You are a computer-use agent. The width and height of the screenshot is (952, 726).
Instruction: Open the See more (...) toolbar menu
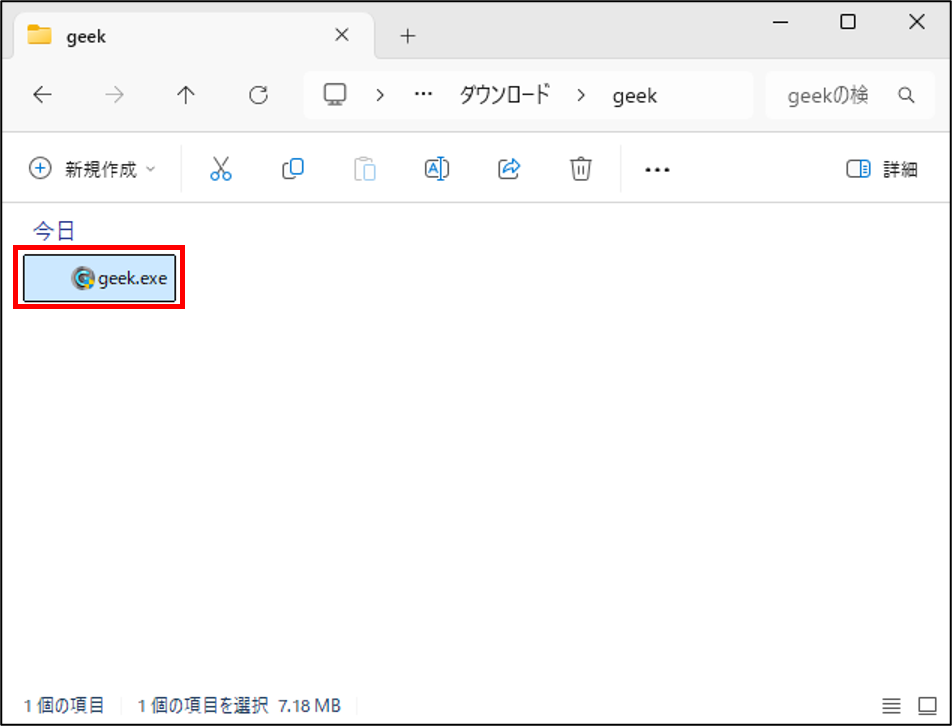click(656, 169)
